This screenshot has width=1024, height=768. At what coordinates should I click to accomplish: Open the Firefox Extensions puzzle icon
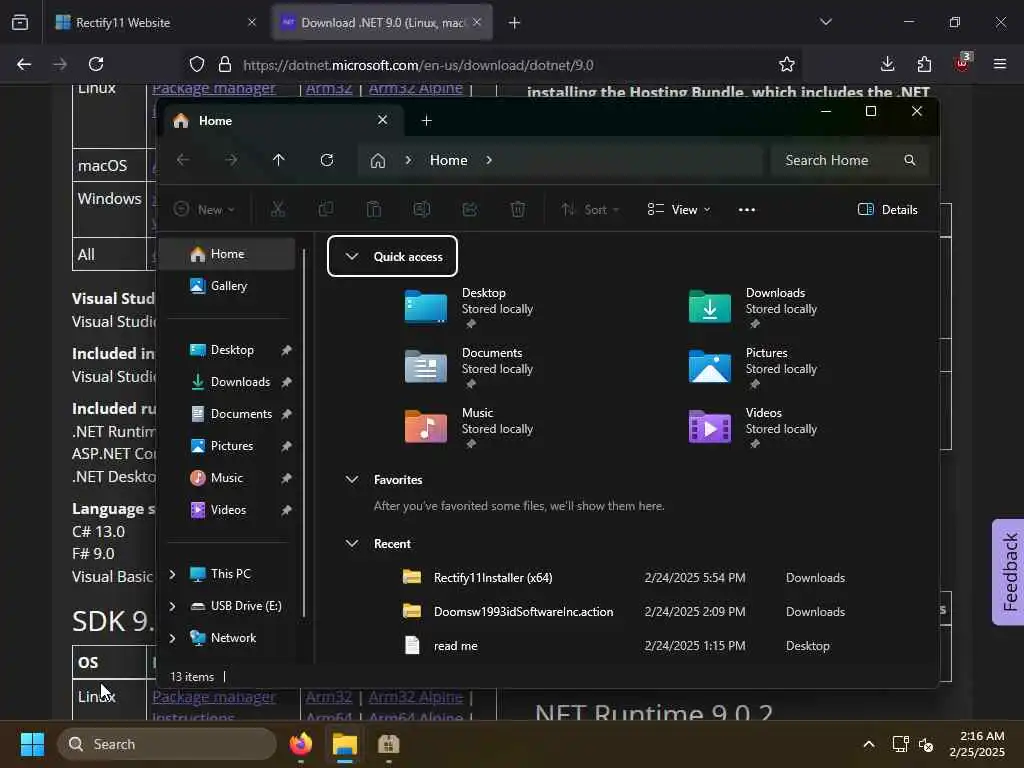click(x=924, y=64)
